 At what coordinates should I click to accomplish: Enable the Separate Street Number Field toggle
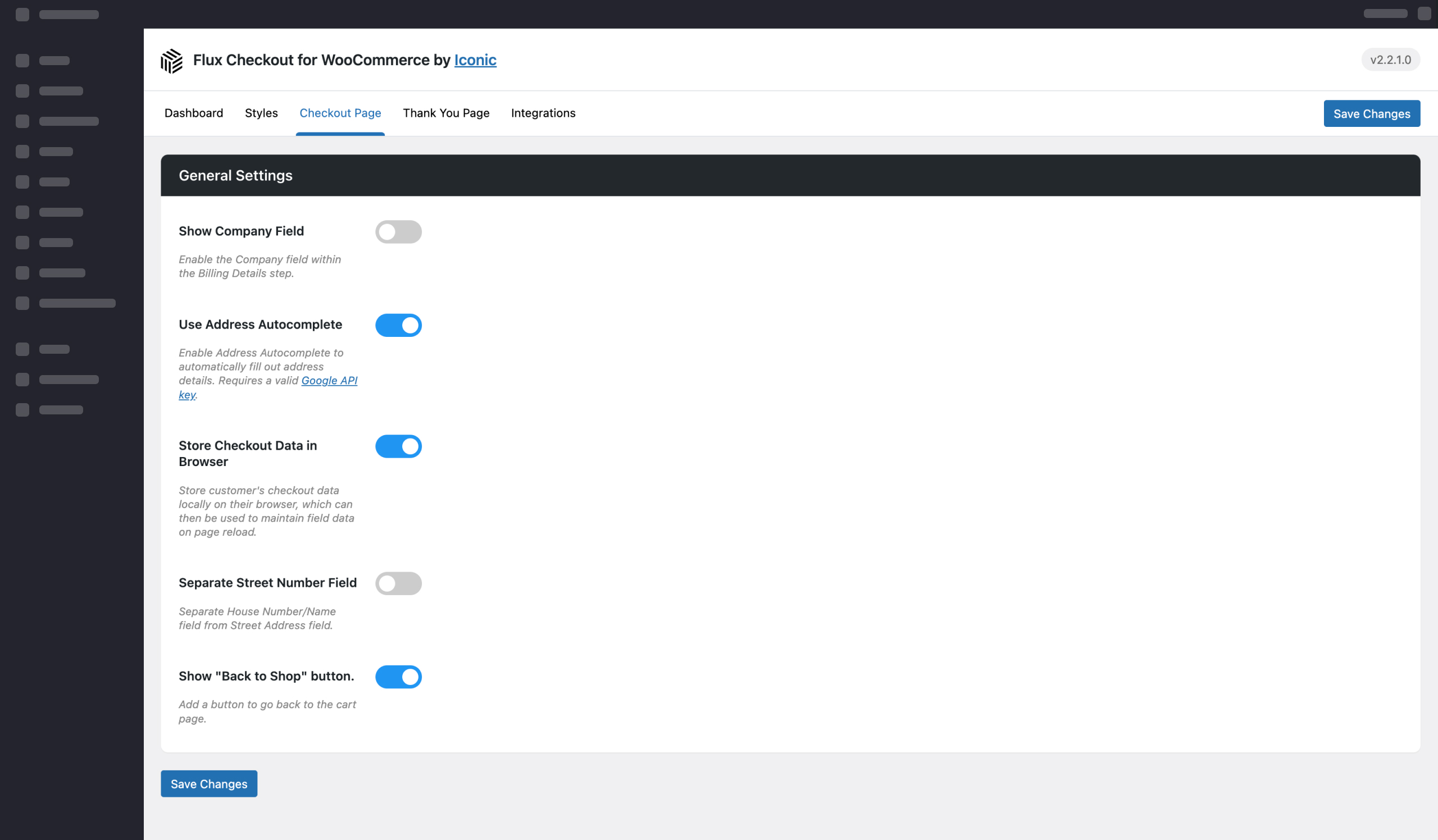(398, 583)
